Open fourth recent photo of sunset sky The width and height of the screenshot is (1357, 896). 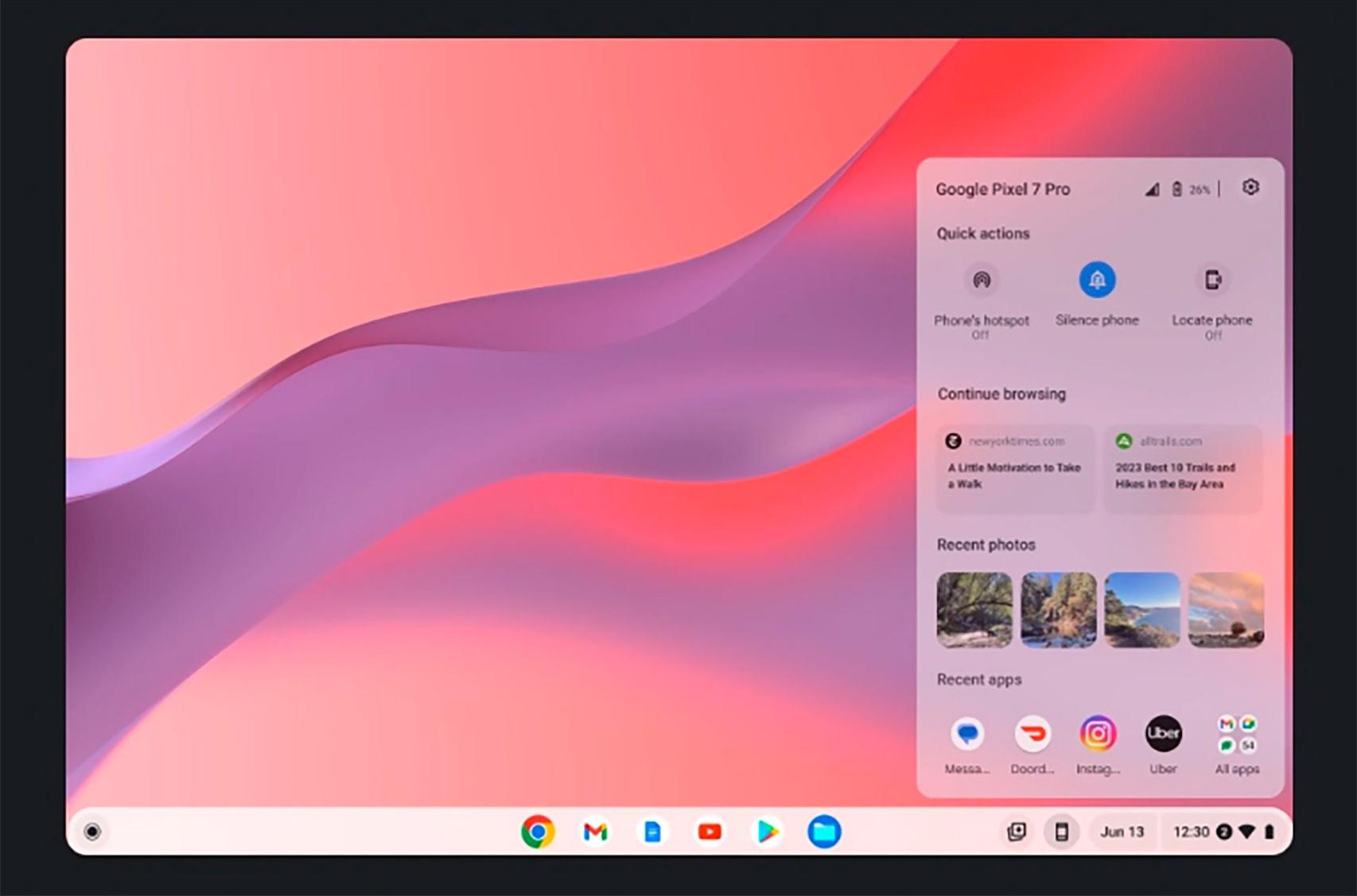[x=1226, y=610]
